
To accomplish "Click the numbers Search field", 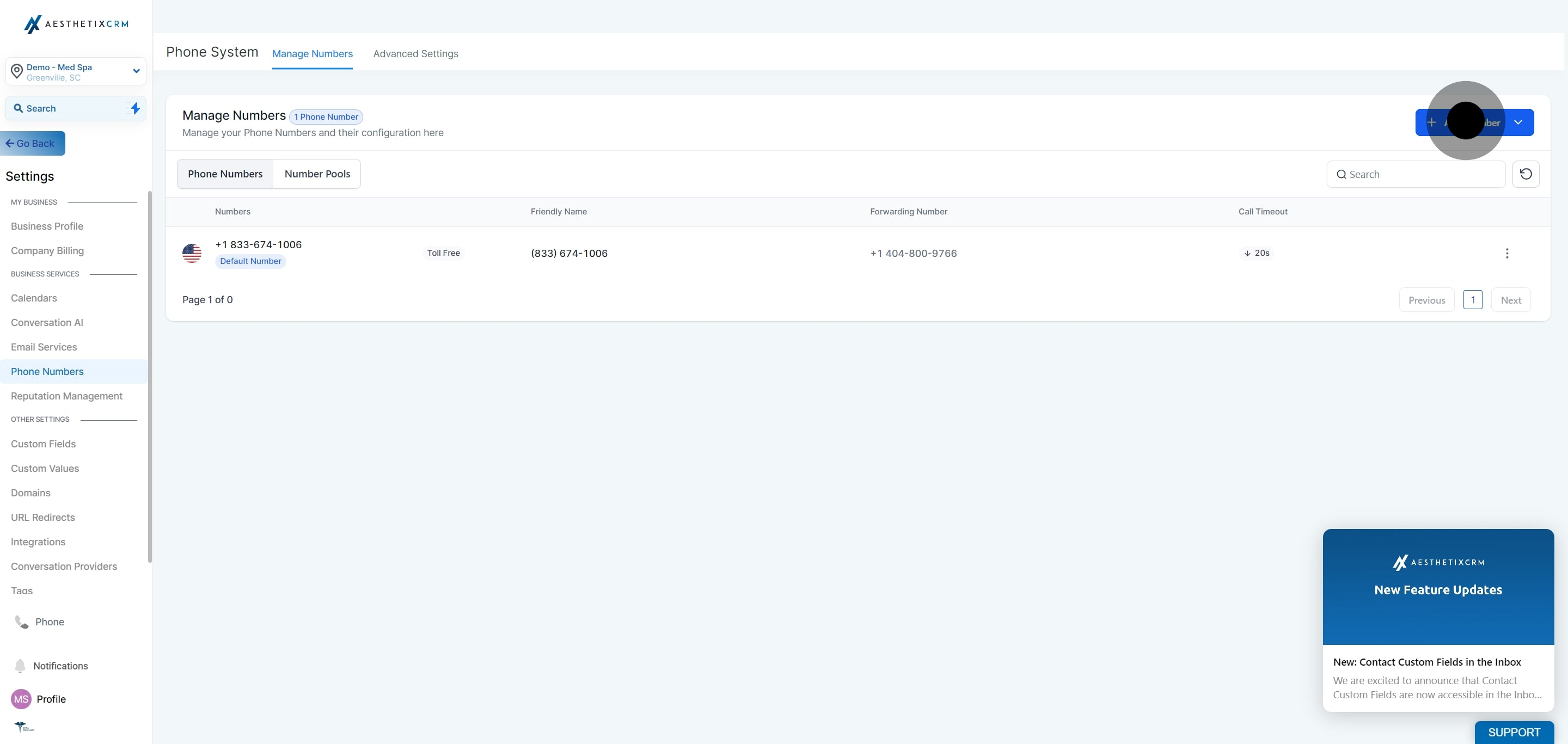I will (1416, 175).
